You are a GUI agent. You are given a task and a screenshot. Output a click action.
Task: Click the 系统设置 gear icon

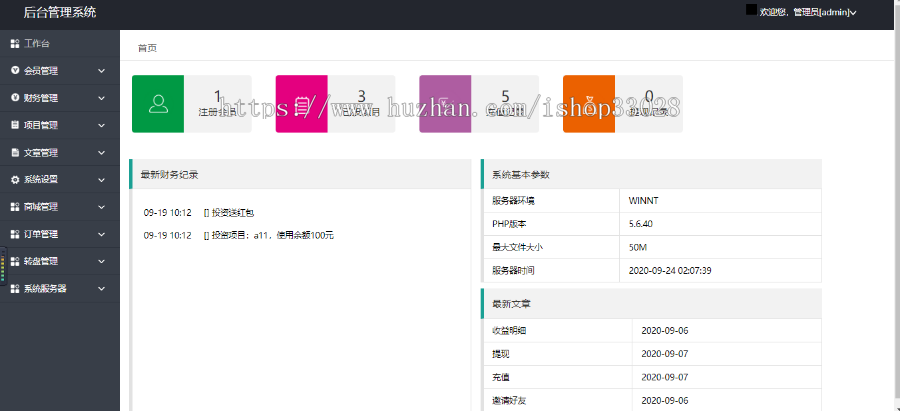(14, 180)
